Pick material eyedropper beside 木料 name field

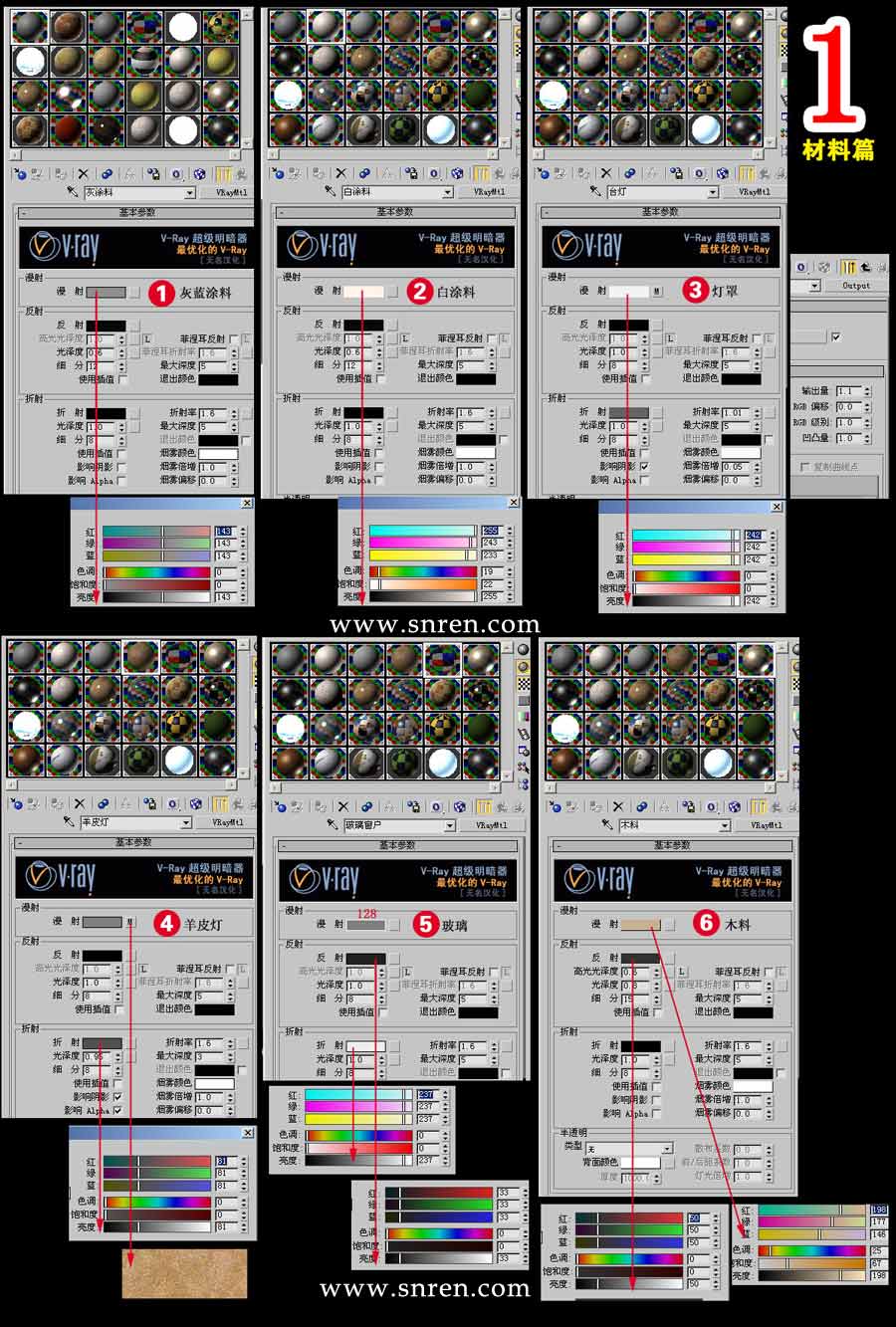pos(607,824)
